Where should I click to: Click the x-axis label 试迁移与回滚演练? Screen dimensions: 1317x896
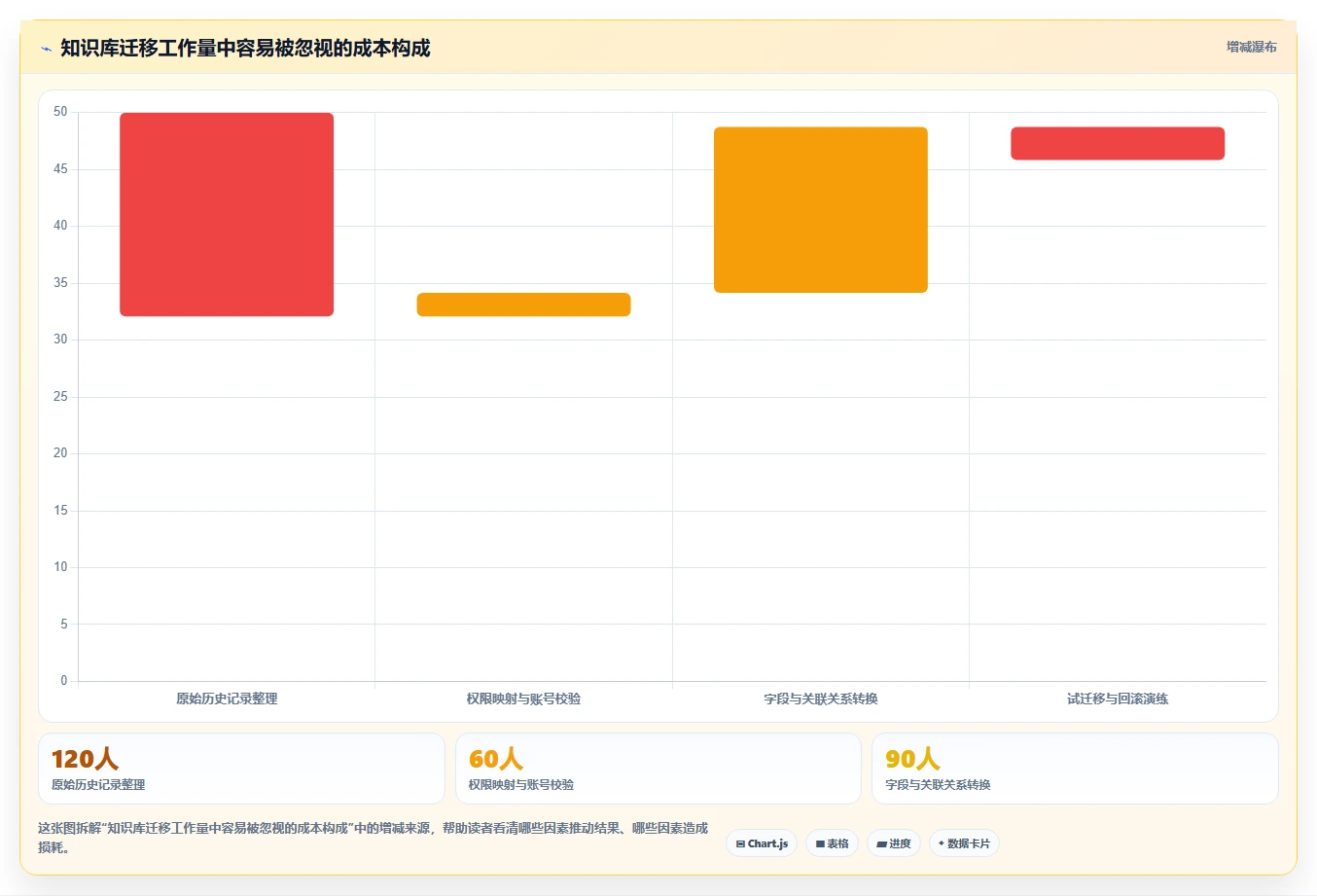coord(1118,699)
